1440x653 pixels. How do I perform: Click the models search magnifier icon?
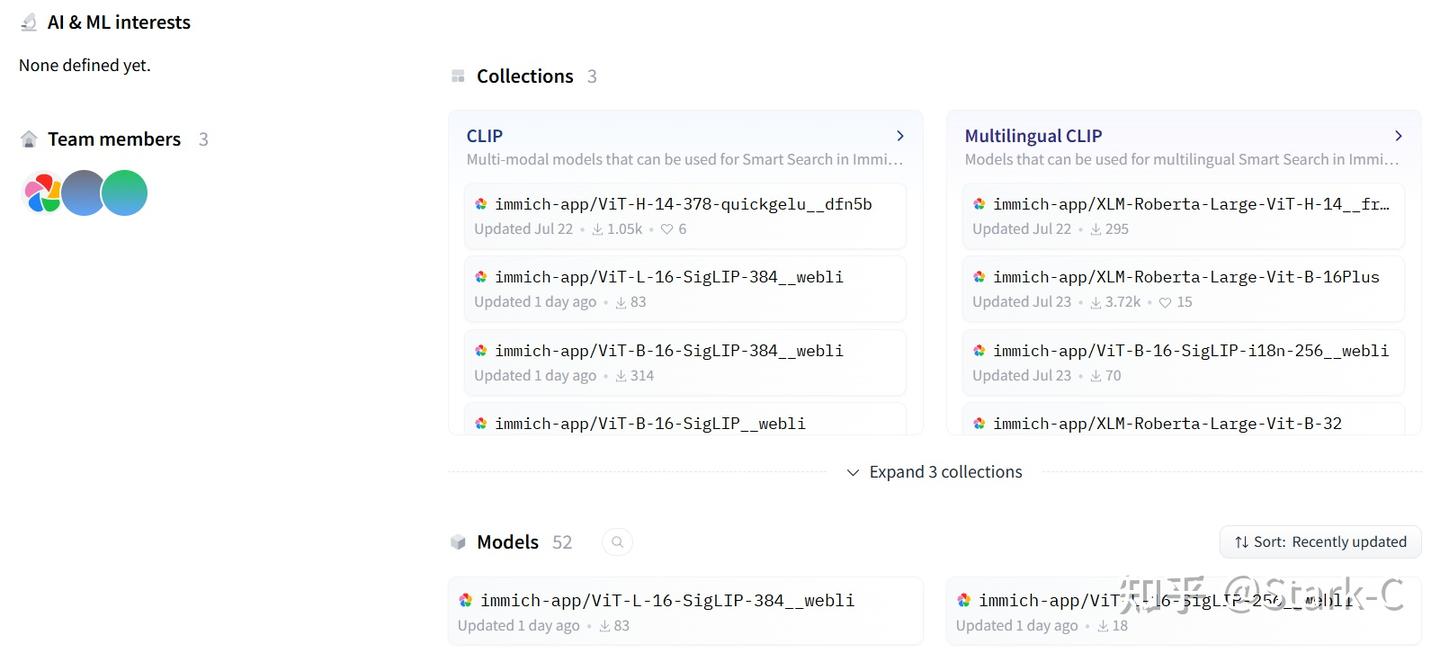[617, 542]
